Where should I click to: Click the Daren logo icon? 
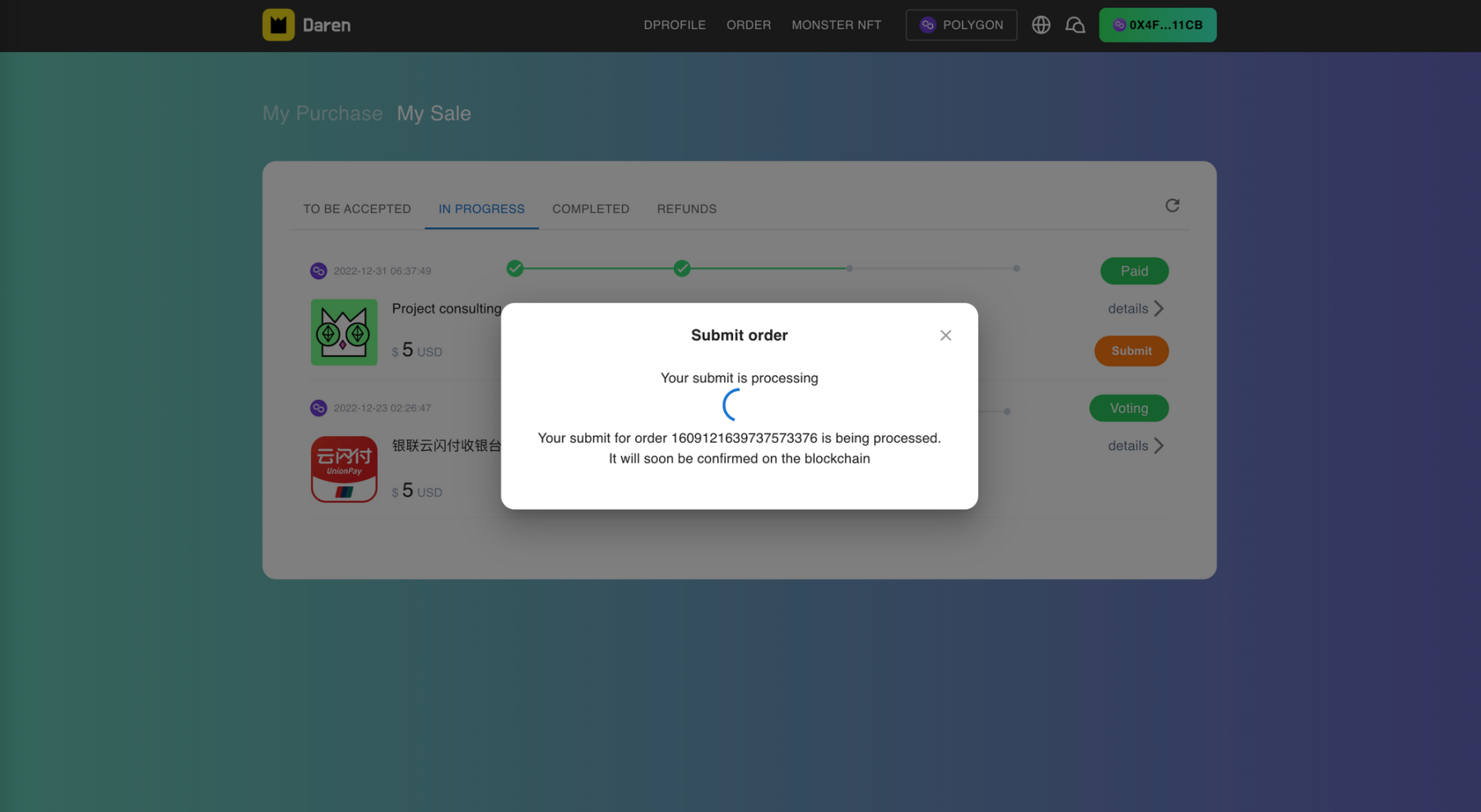tap(278, 25)
